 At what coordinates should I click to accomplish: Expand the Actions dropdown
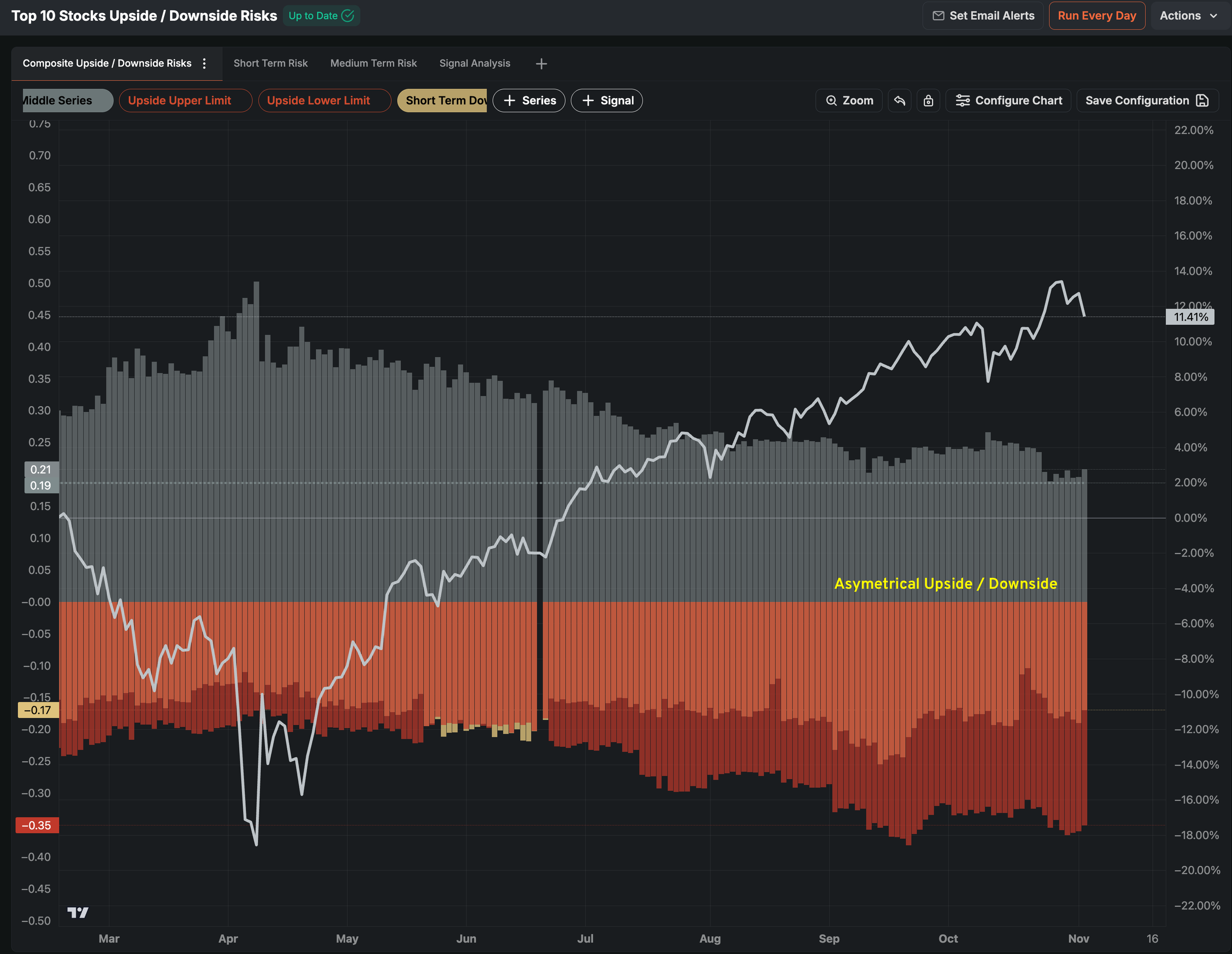1189,16
